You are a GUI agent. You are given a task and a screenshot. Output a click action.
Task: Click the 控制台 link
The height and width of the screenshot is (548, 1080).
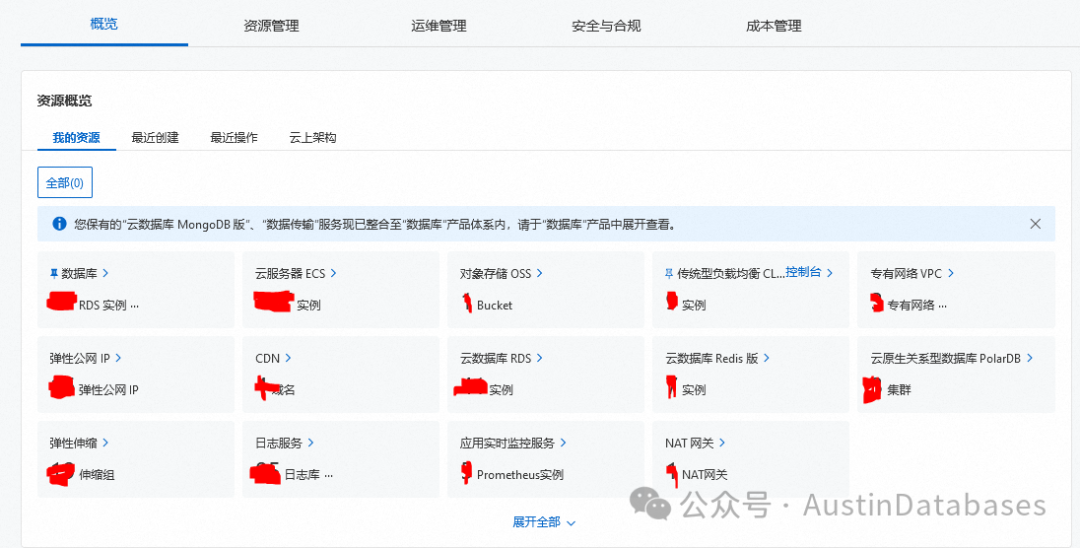coord(803,272)
